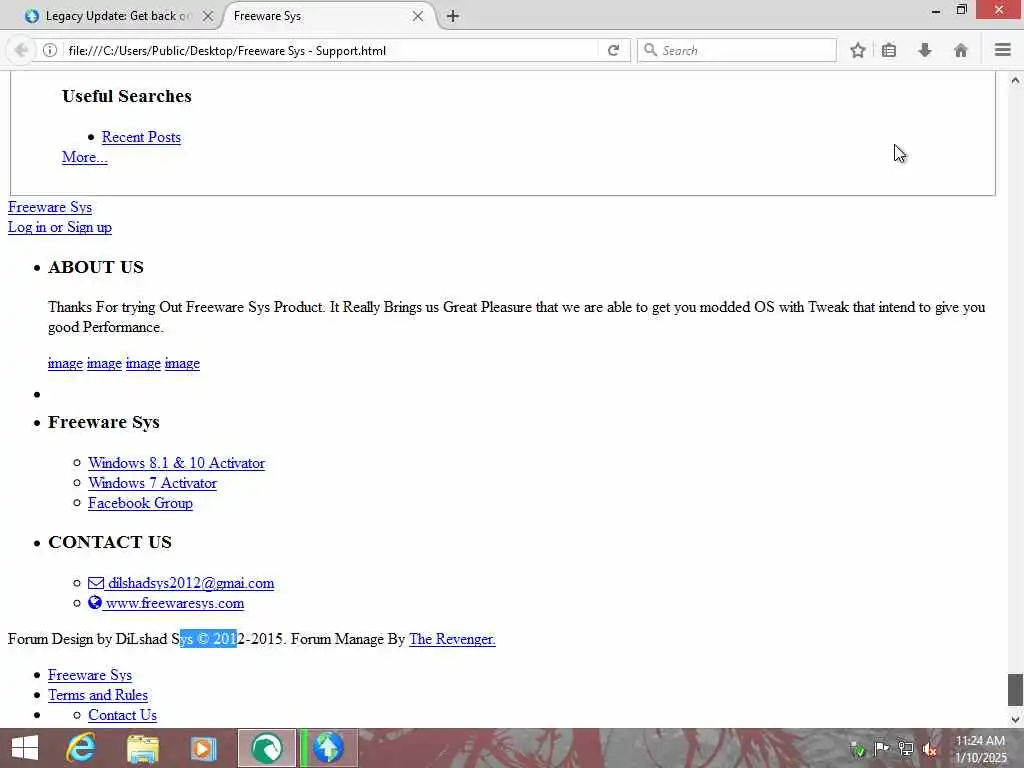Open Terms and Rules link

pyautogui.click(x=98, y=696)
